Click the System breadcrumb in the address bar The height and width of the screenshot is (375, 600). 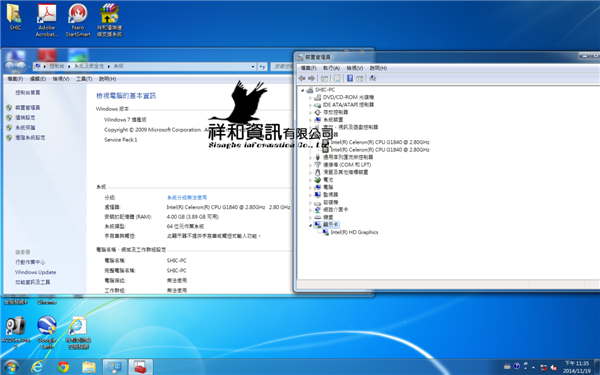click(119, 66)
